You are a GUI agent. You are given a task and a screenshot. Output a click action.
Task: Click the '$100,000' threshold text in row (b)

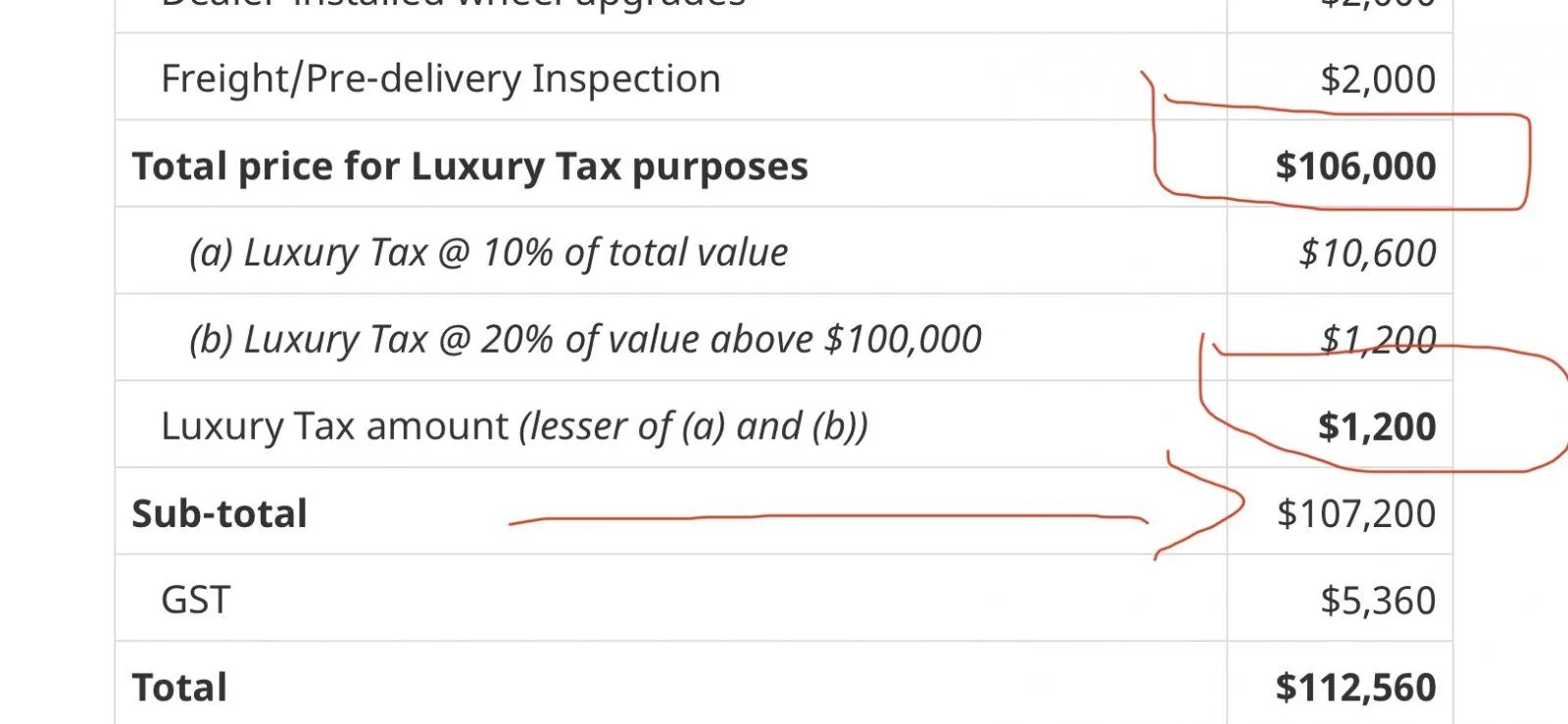(903, 339)
